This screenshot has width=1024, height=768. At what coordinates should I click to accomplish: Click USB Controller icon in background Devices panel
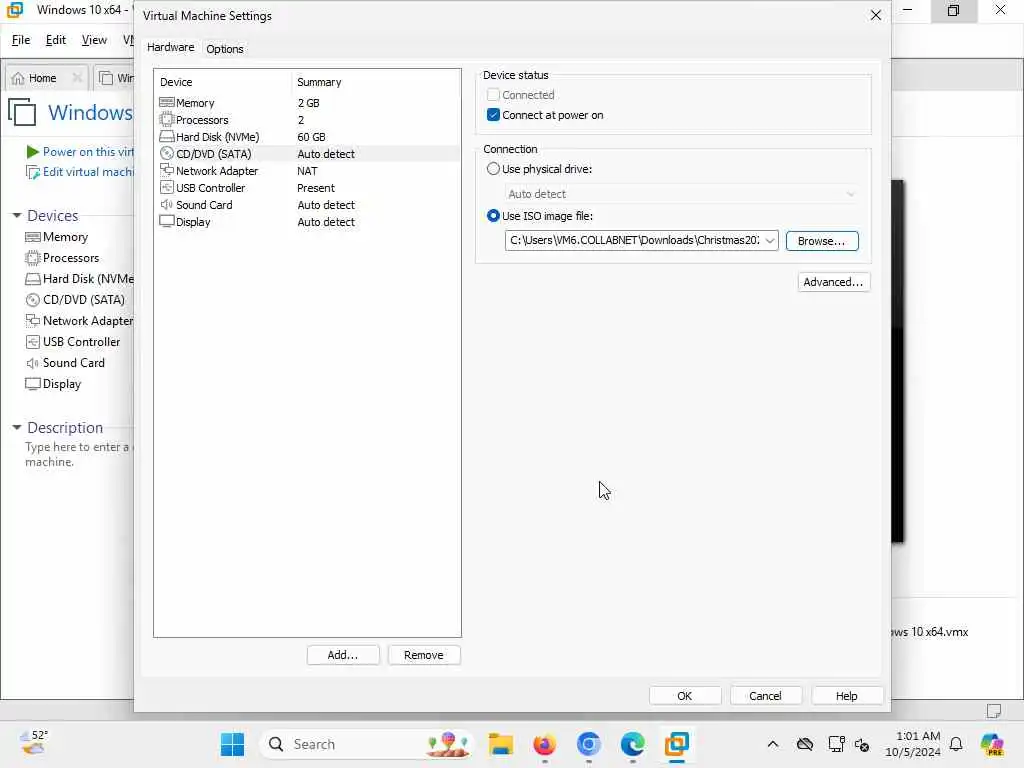click(33, 342)
